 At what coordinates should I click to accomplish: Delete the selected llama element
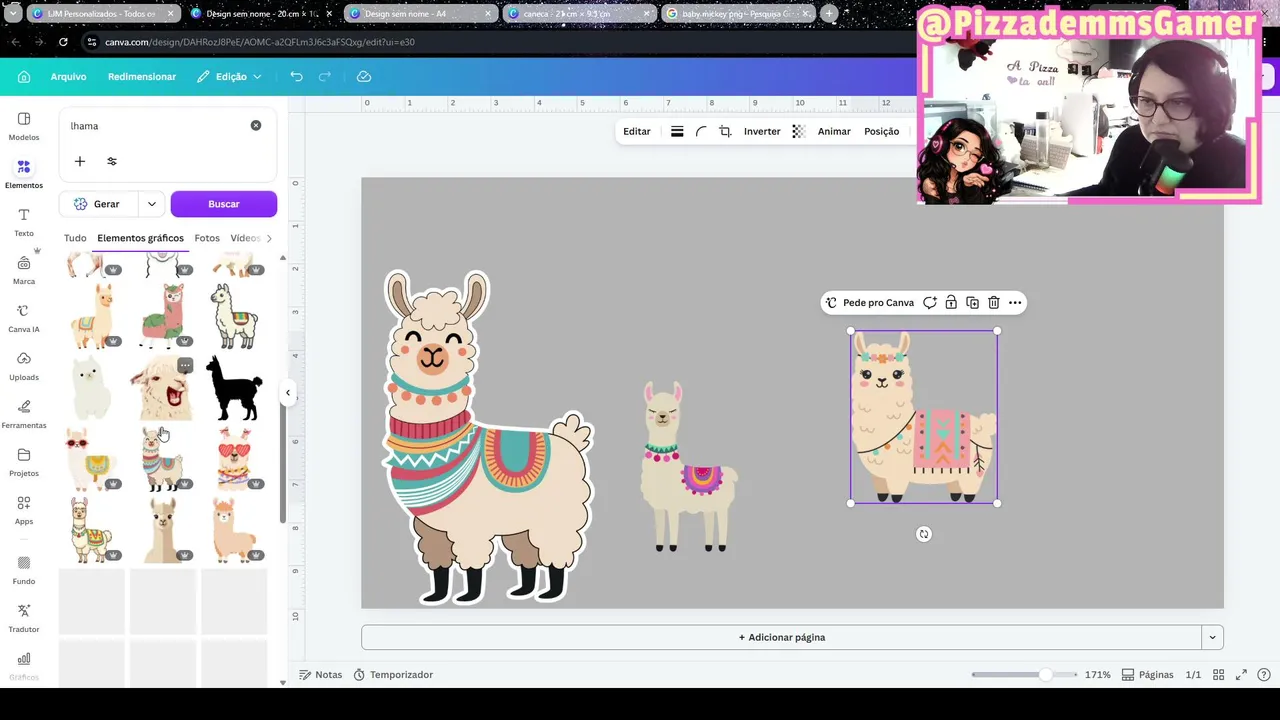pos(993,303)
